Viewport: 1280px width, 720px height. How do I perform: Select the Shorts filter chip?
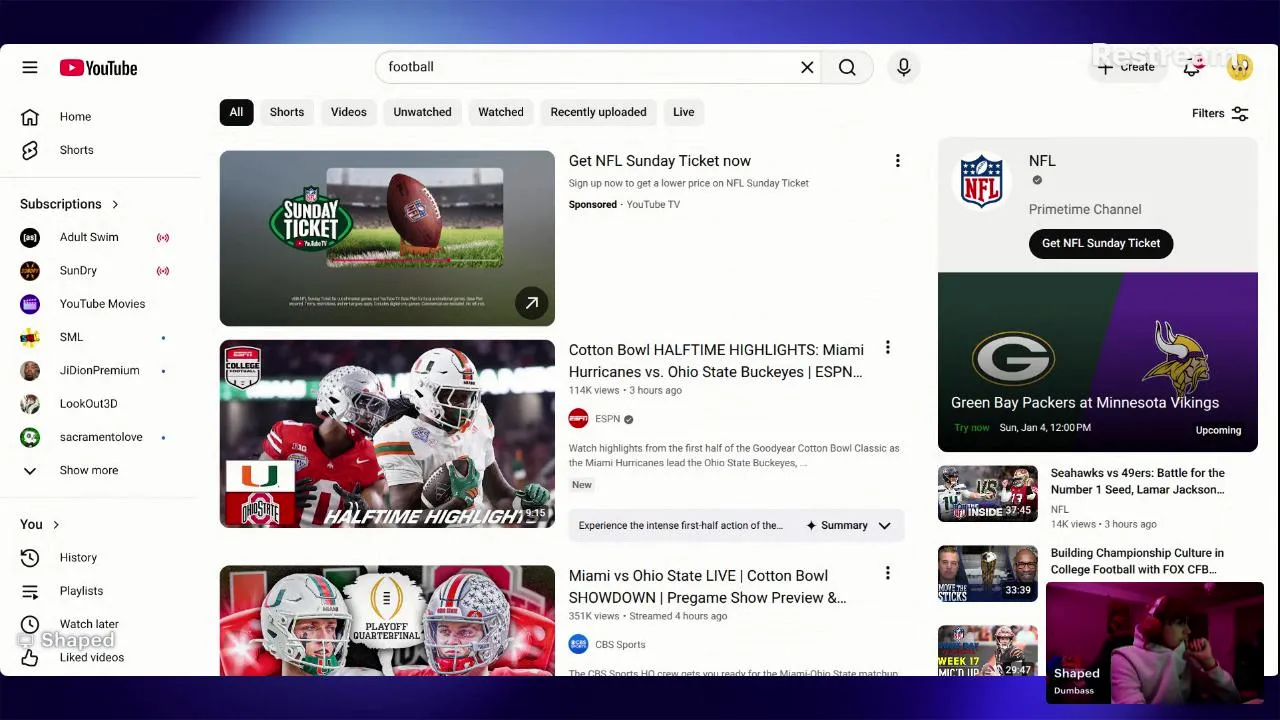coord(287,112)
